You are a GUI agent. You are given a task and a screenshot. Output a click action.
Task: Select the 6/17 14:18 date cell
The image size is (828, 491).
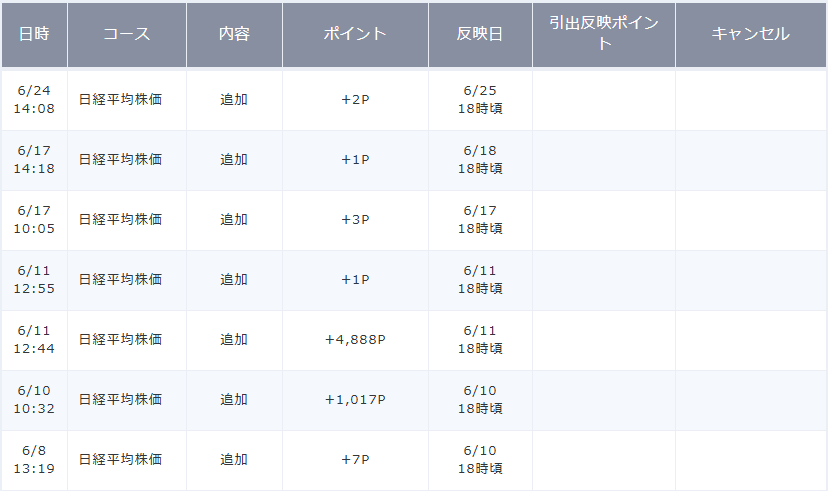point(34,160)
